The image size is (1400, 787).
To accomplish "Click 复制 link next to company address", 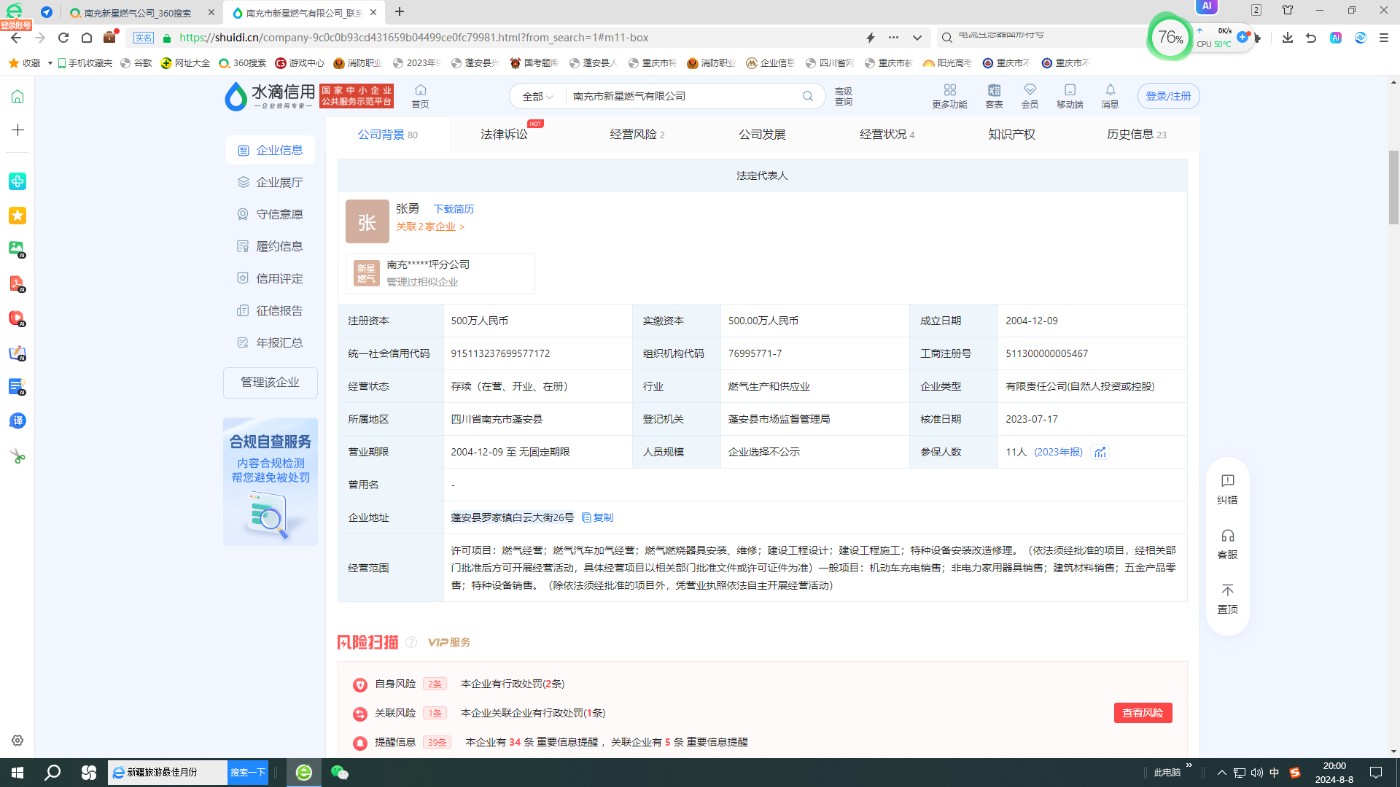I will (597, 518).
